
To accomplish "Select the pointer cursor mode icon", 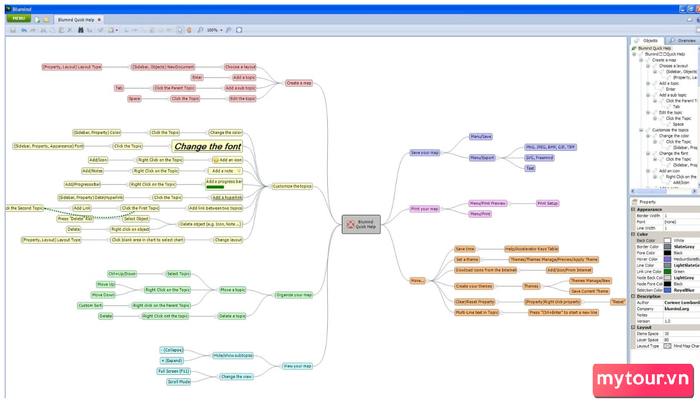I will coord(180,30).
